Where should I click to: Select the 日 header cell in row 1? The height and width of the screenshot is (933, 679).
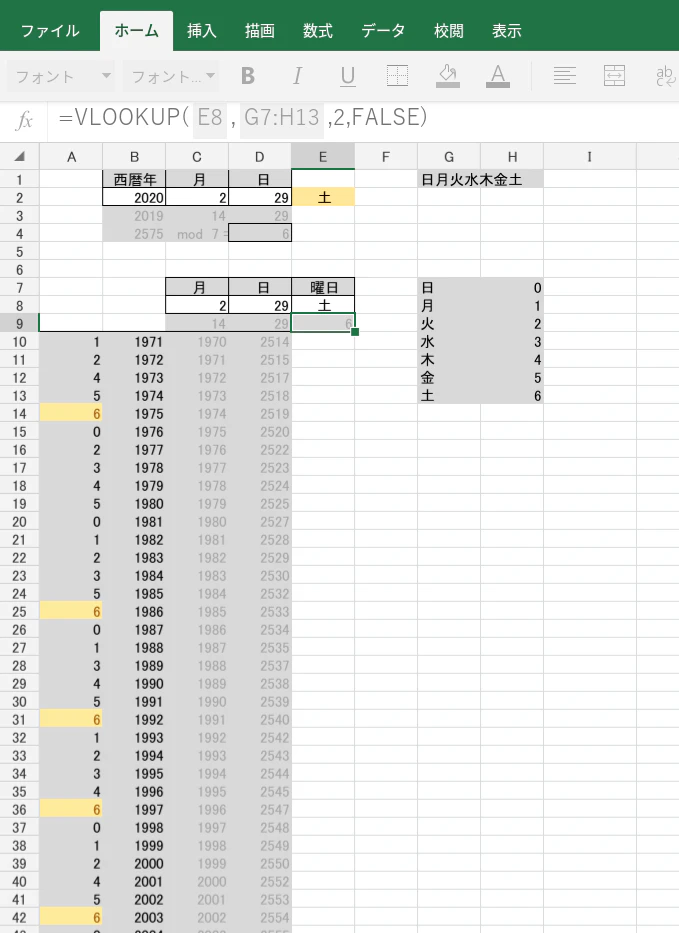260,179
